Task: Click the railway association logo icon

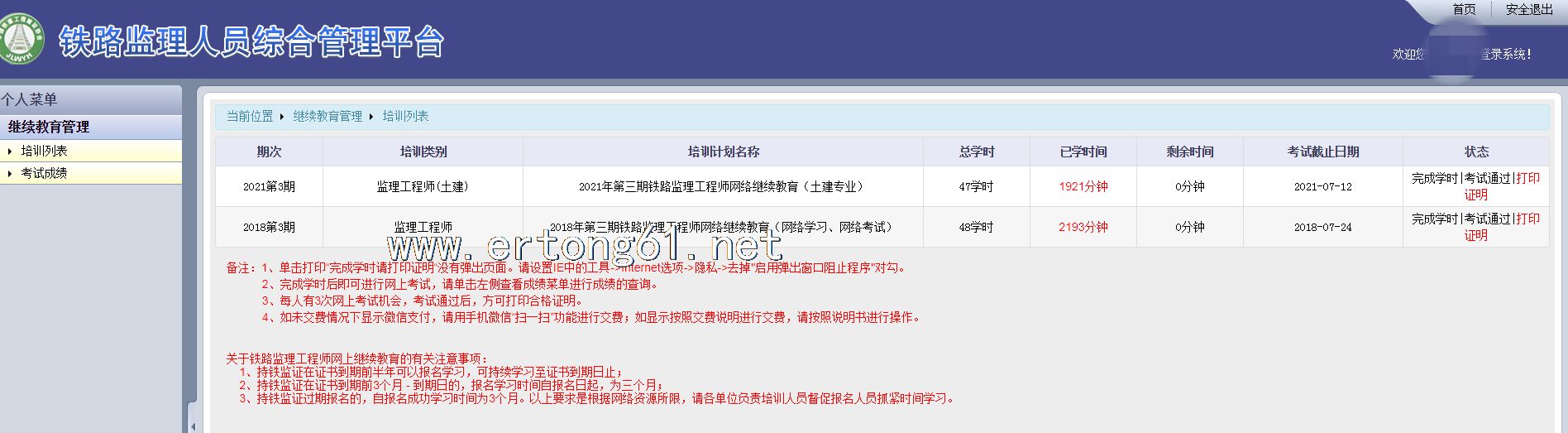Action: 22,39
